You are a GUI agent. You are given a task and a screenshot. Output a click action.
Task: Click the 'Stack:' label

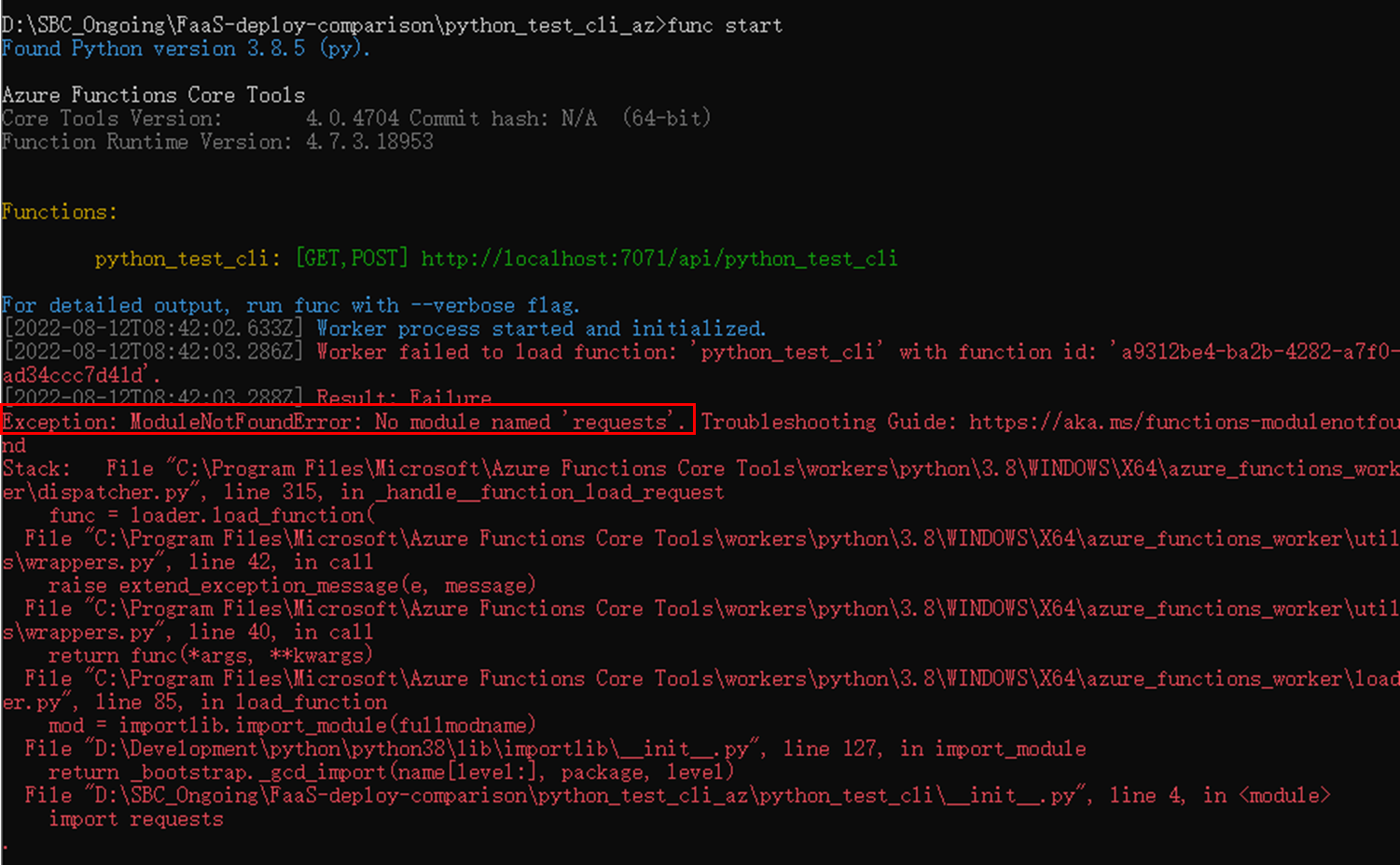coord(35,468)
